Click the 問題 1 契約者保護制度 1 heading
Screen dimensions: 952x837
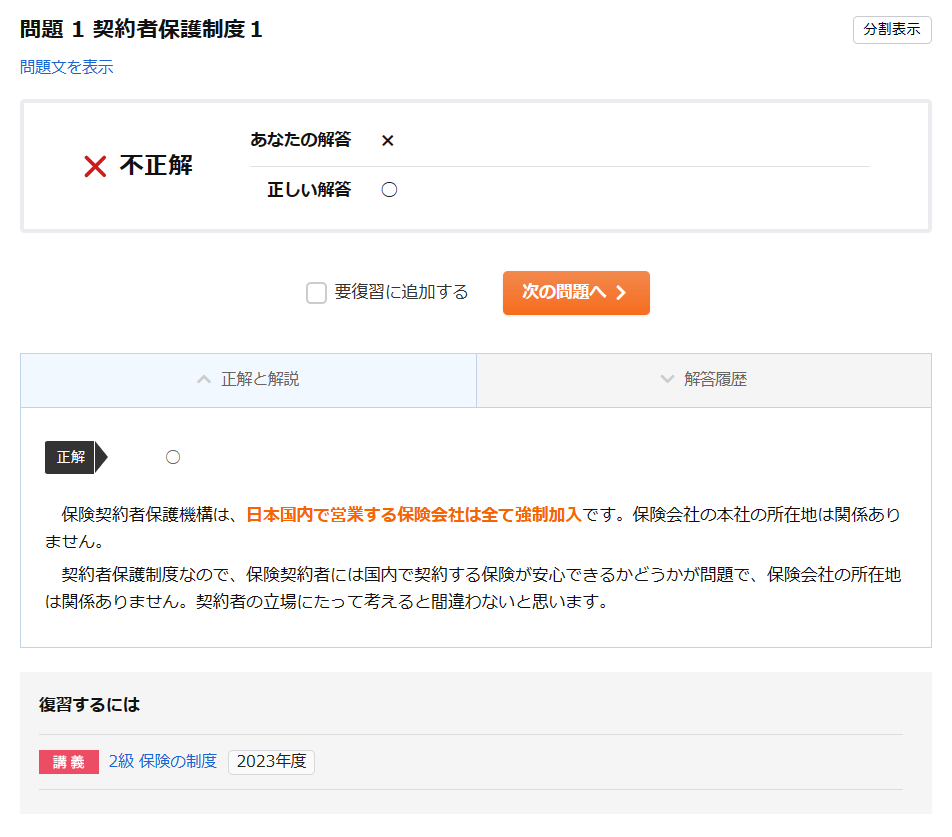click(x=141, y=29)
